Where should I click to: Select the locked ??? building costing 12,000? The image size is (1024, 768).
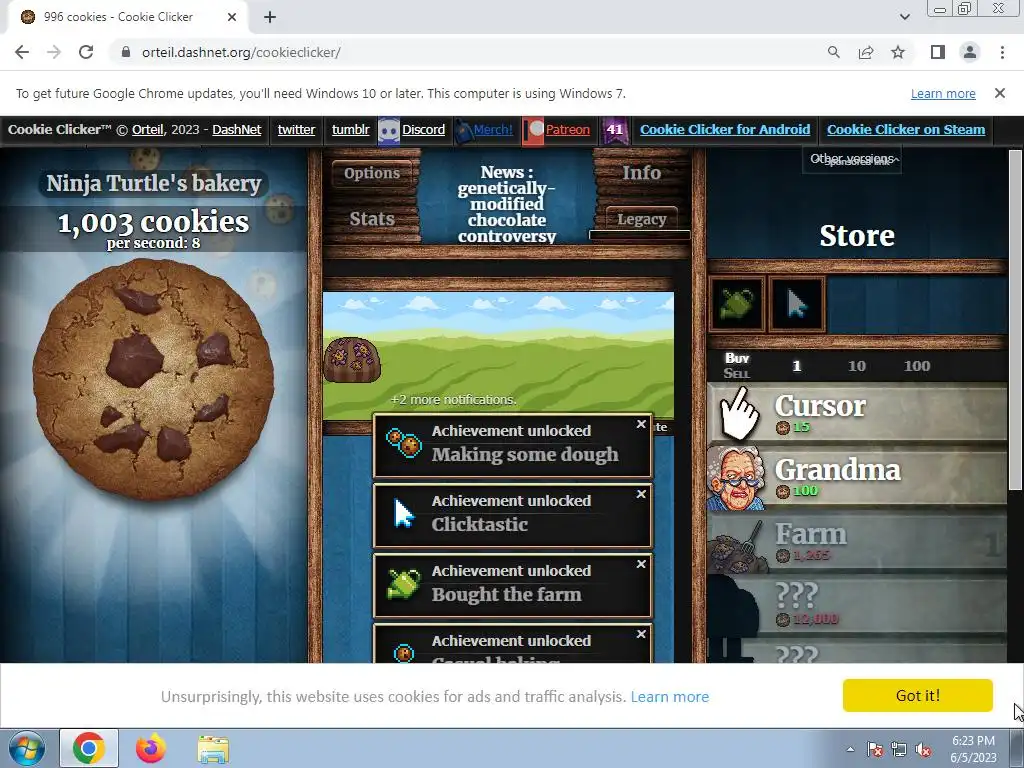[857, 605]
